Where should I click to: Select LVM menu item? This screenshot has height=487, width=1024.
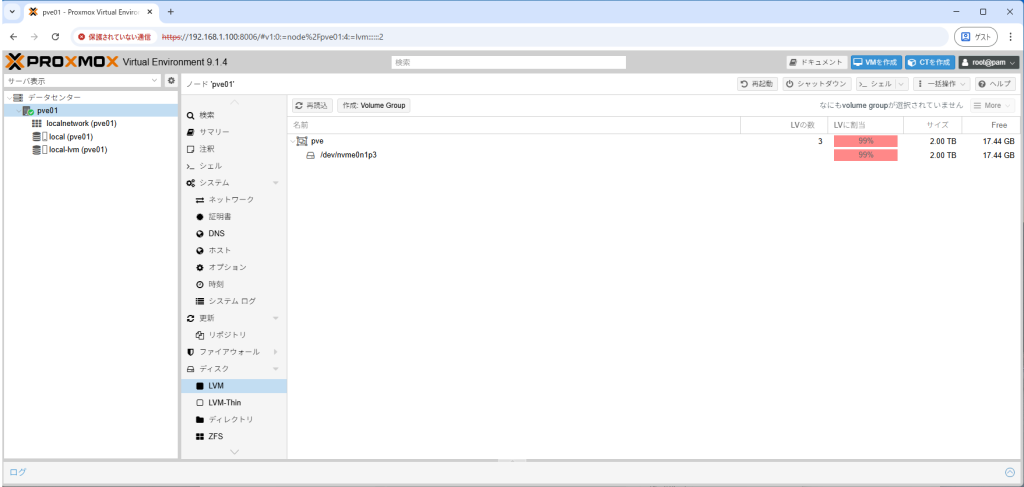click(x=234, y=386)
